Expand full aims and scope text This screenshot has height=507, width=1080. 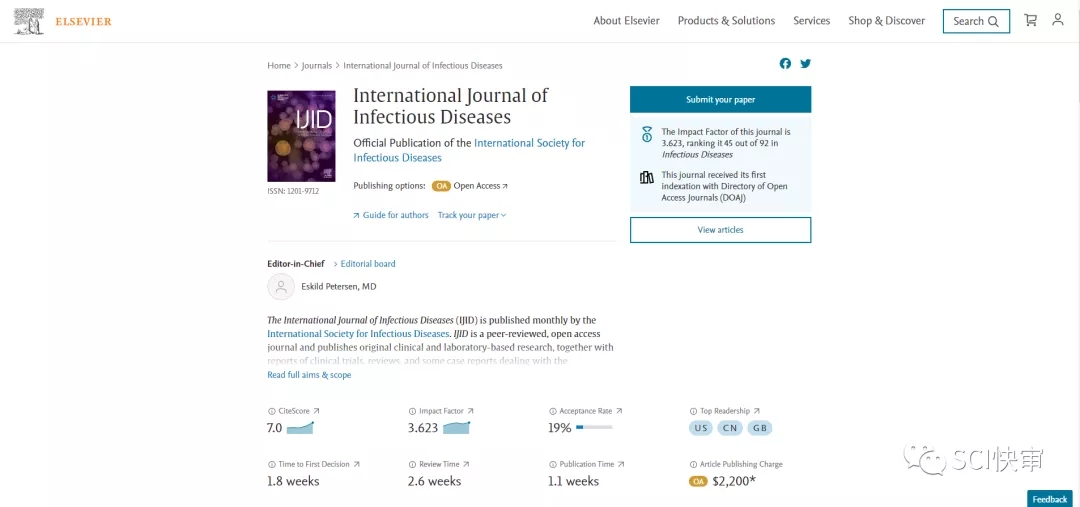309,375
